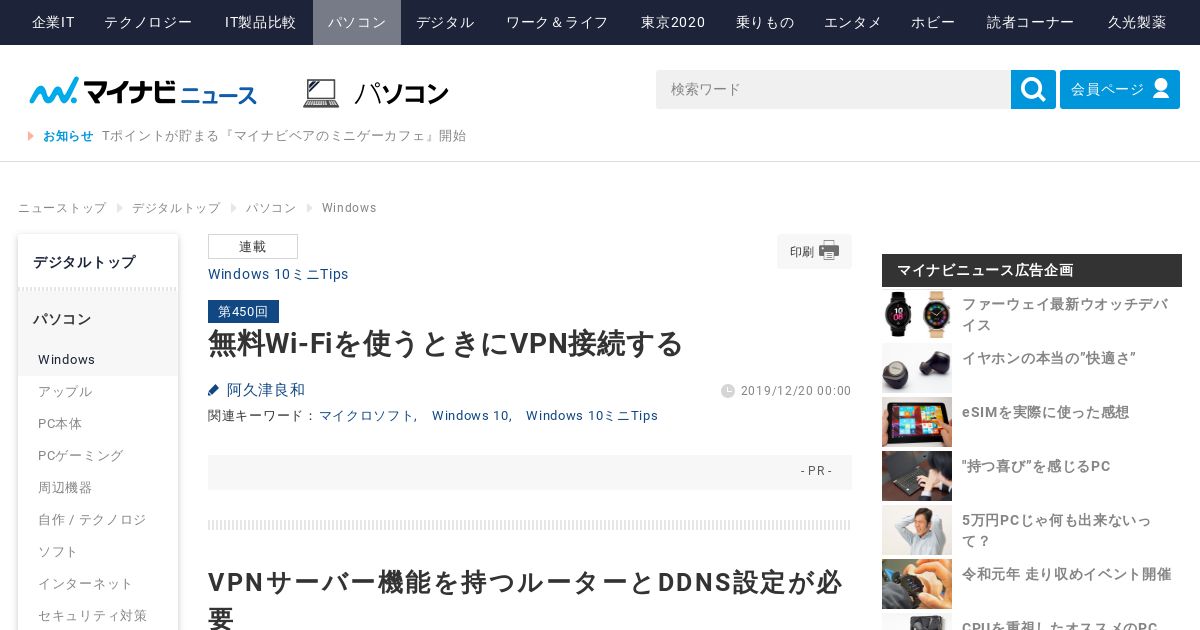The height and width of the screenshot is (630, 1200).
Task: Open the 読者コーナー menu item
Action: point(1031,22)
